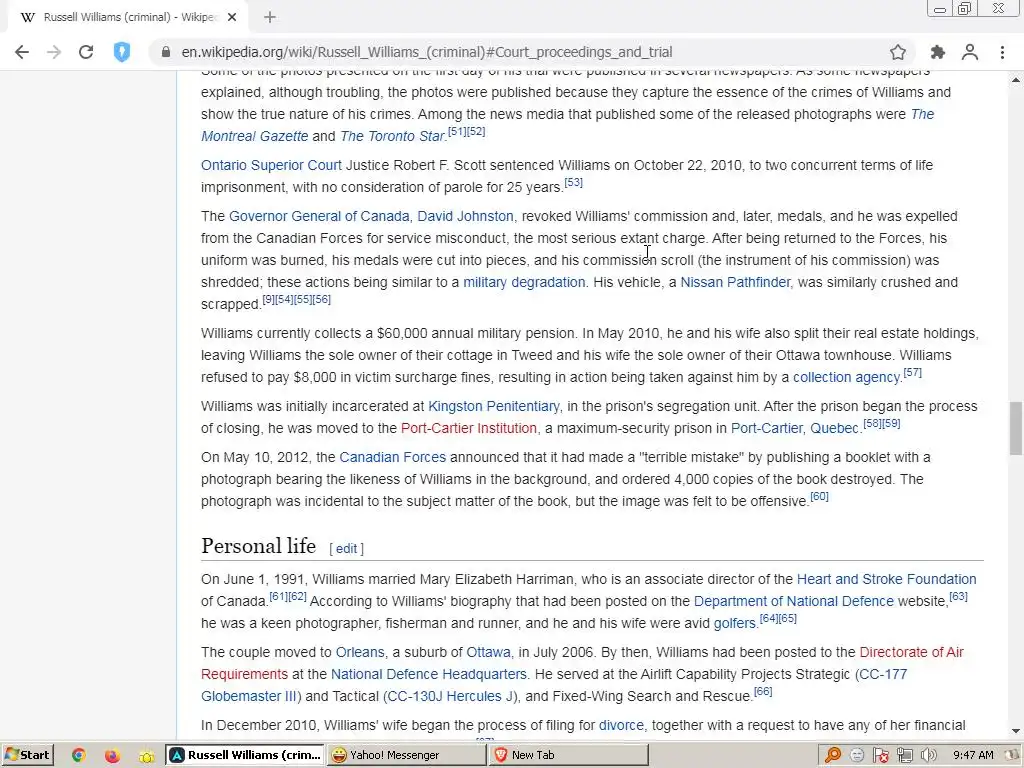Open collection agency link
This screenshot has height=768, width=1024.
[x=846, y=377]
